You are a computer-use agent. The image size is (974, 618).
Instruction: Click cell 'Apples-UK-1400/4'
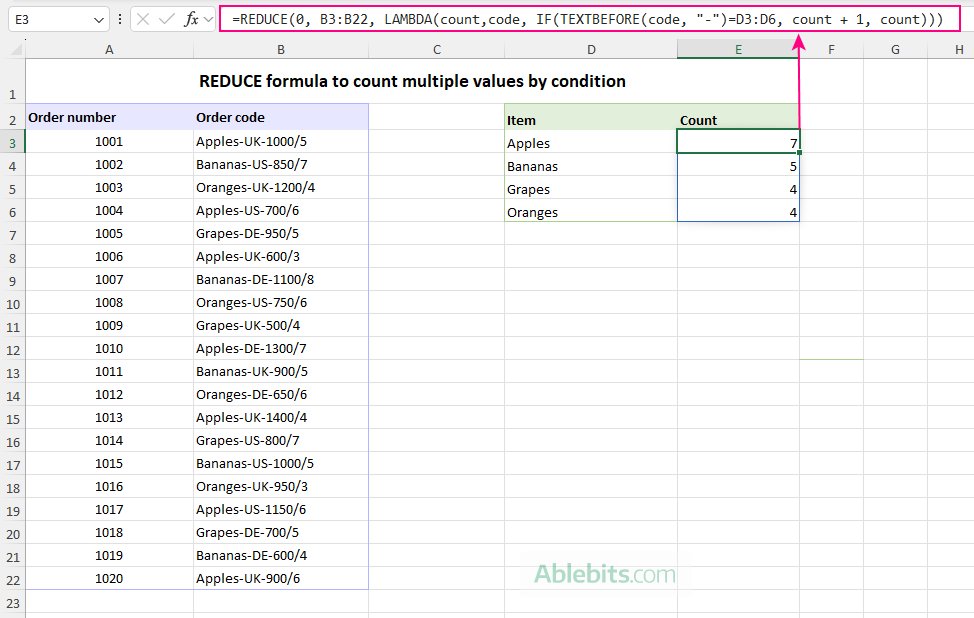click(281, 417)
